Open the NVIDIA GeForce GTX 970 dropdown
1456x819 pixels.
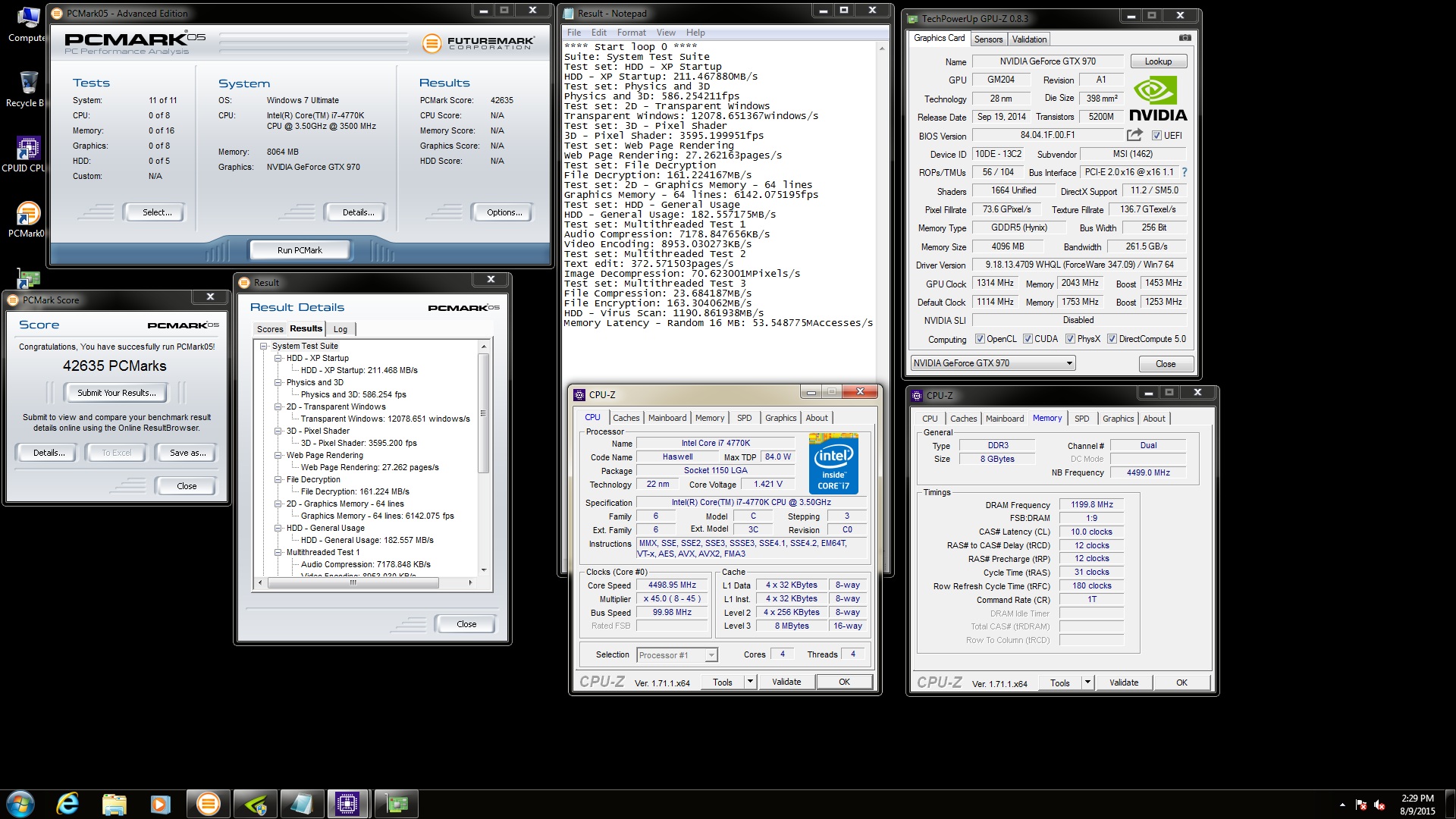[x=993, y=363]
